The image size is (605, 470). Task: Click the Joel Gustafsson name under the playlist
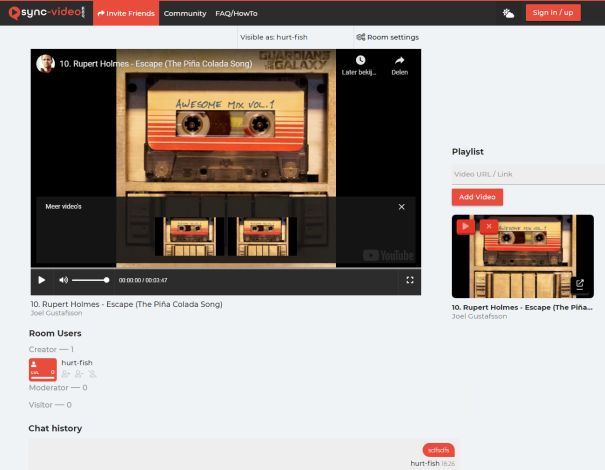479,316
